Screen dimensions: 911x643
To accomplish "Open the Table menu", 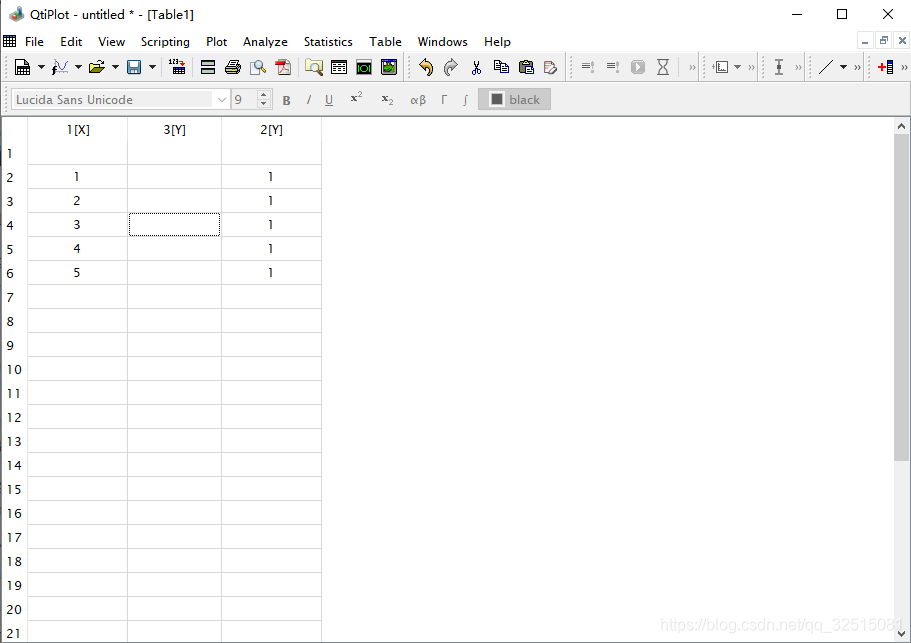I will click(385, 42).
